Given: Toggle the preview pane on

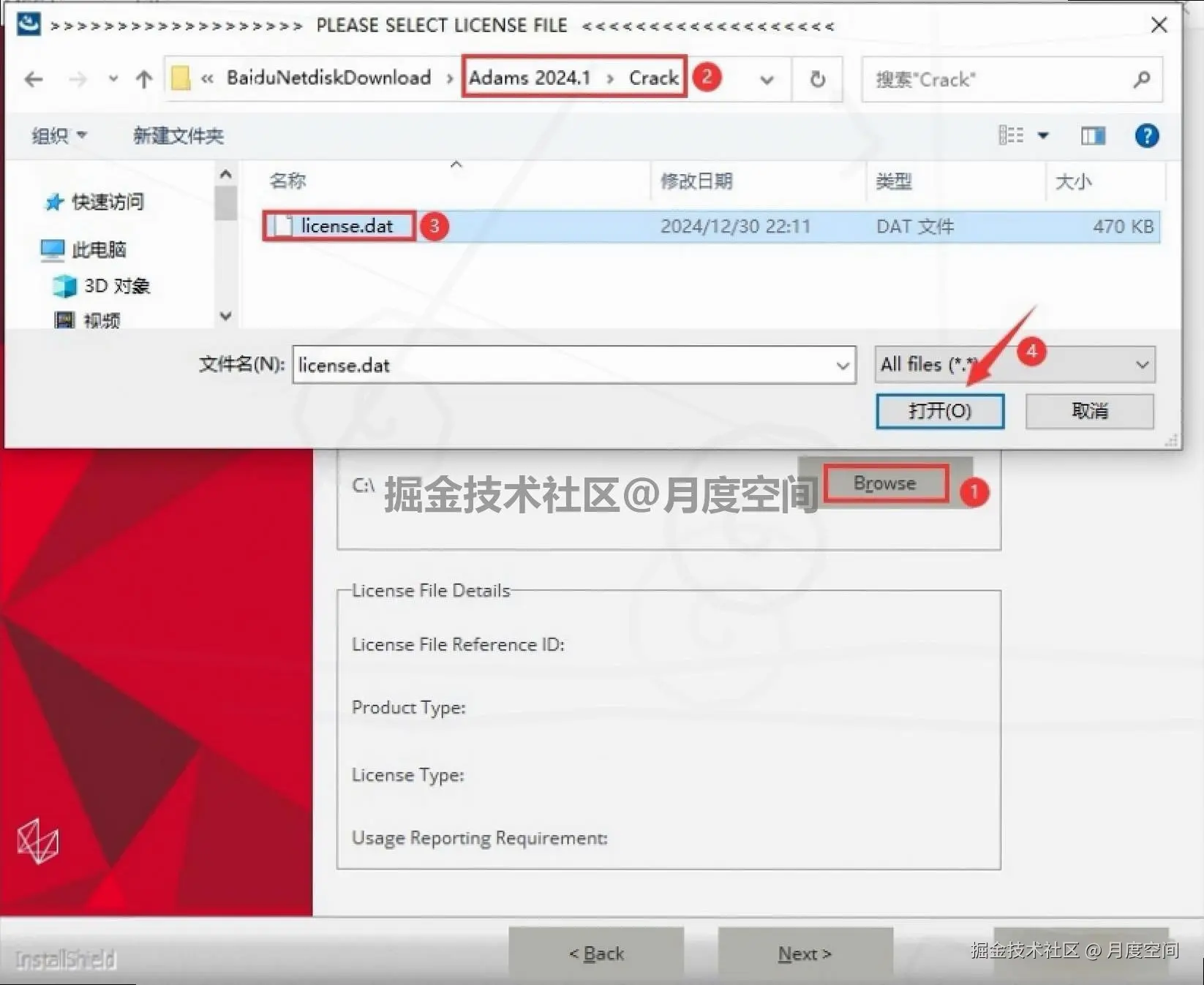Looking at the screenshot, I should (x=1091, y=135).
